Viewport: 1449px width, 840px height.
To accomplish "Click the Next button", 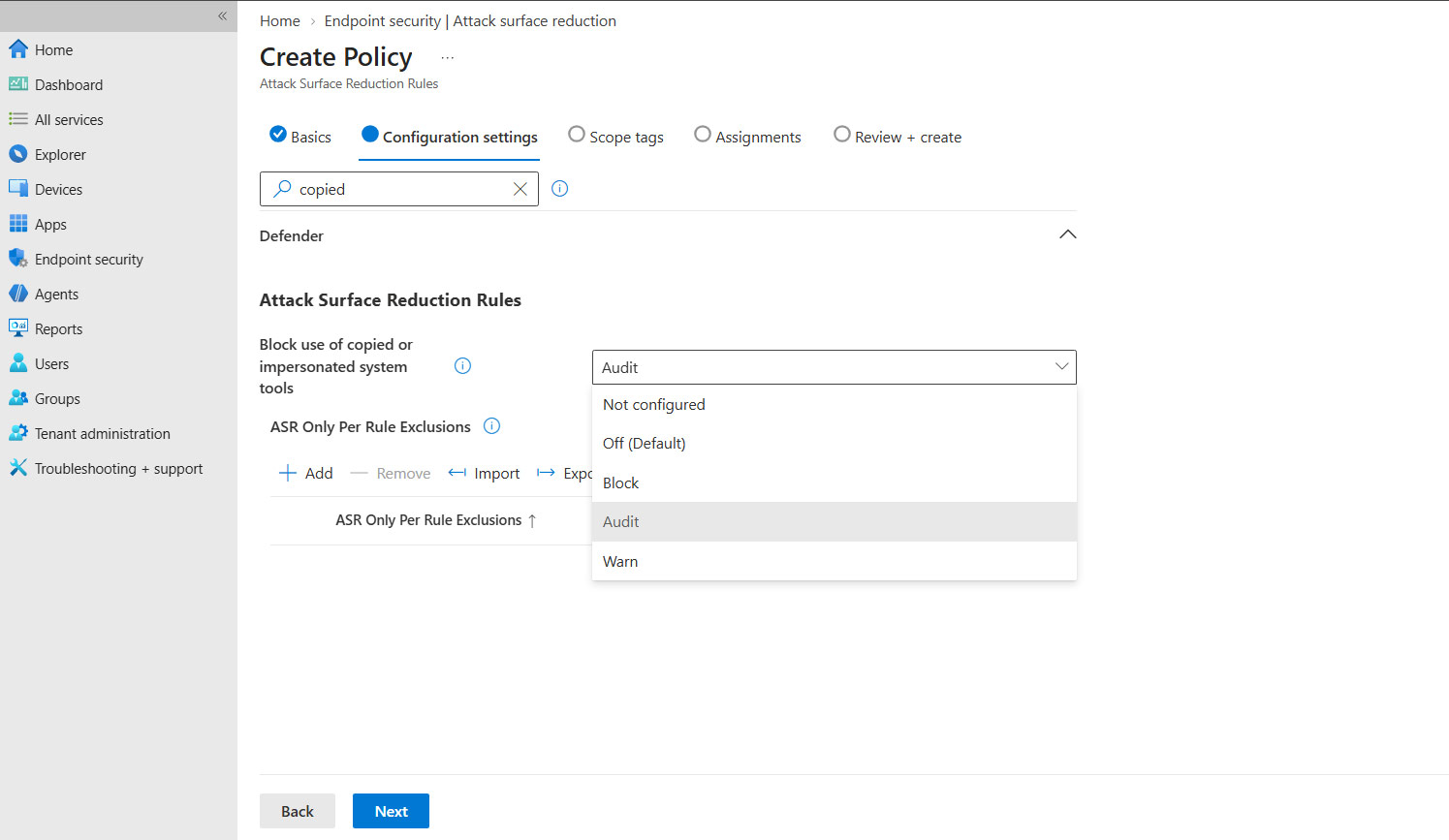I will click(x=391, y=811).
